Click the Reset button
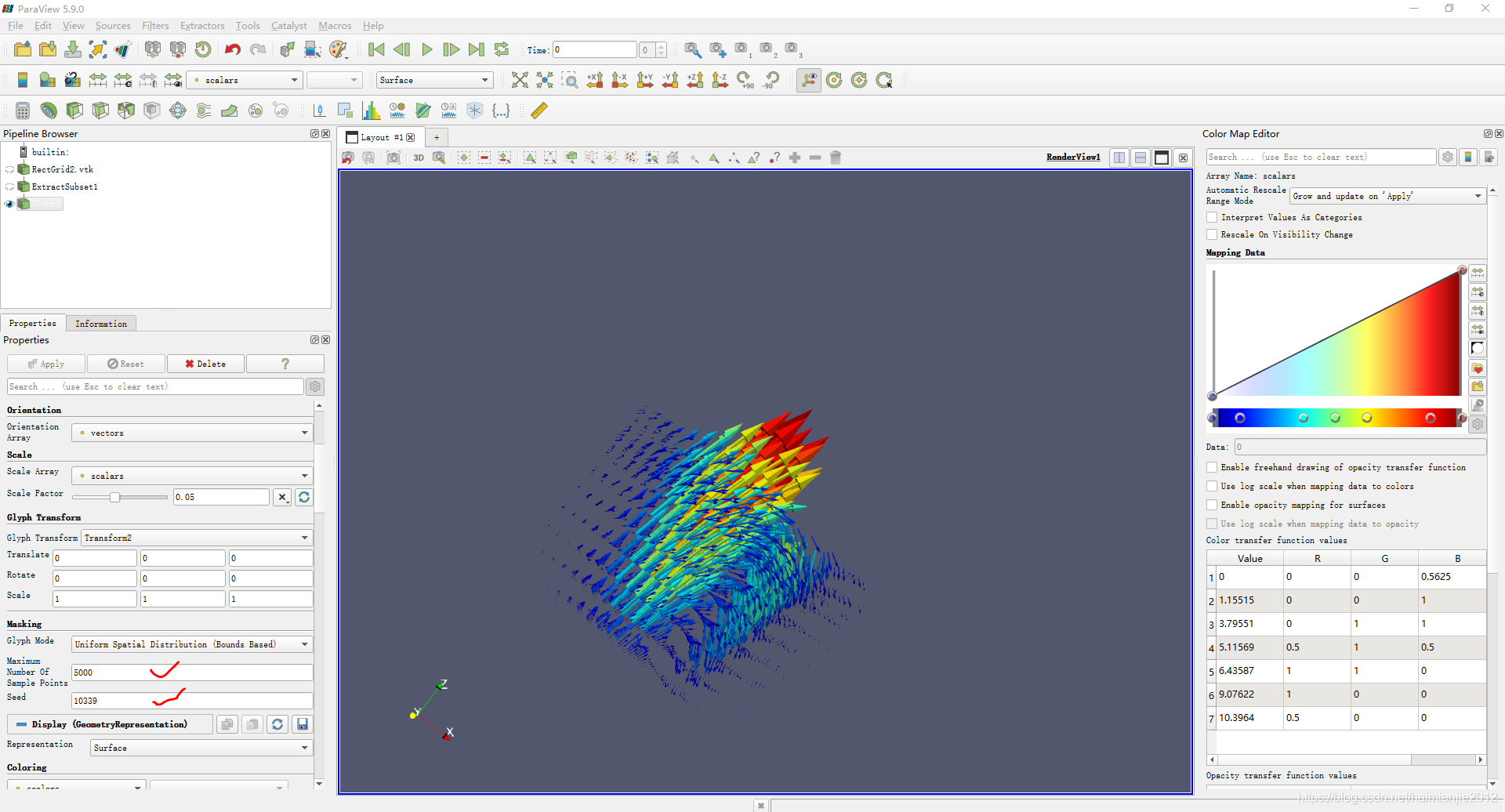Viewport: 1505px width, 812px height. coord(126,364)
